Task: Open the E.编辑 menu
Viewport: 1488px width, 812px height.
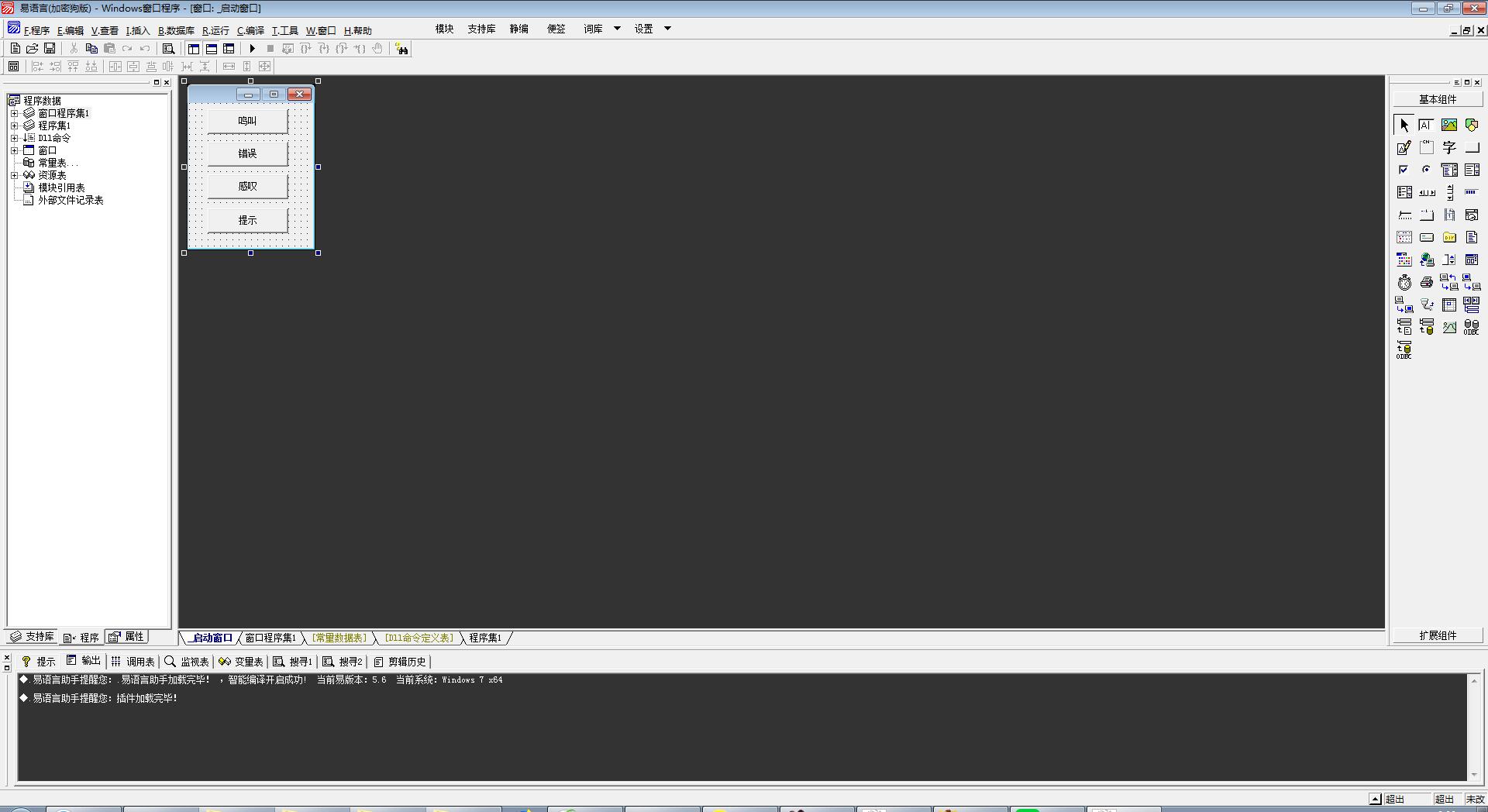Action: tap(70, 31)
